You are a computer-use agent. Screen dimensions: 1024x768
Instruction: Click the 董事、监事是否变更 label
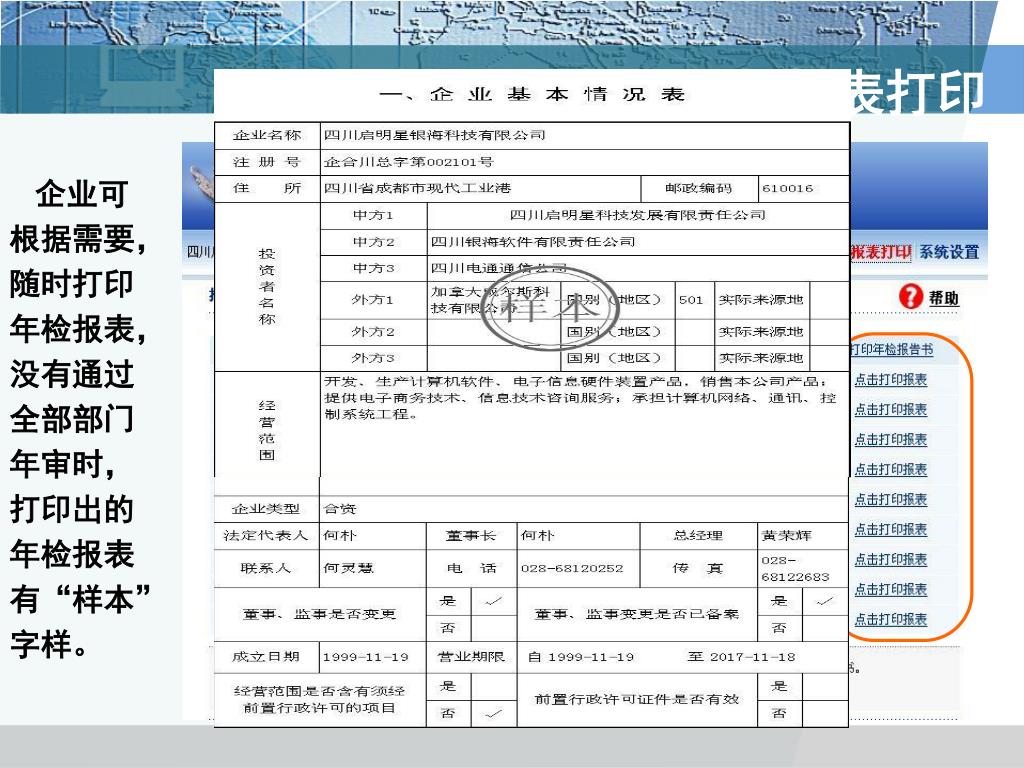click(x=320, y=614)
